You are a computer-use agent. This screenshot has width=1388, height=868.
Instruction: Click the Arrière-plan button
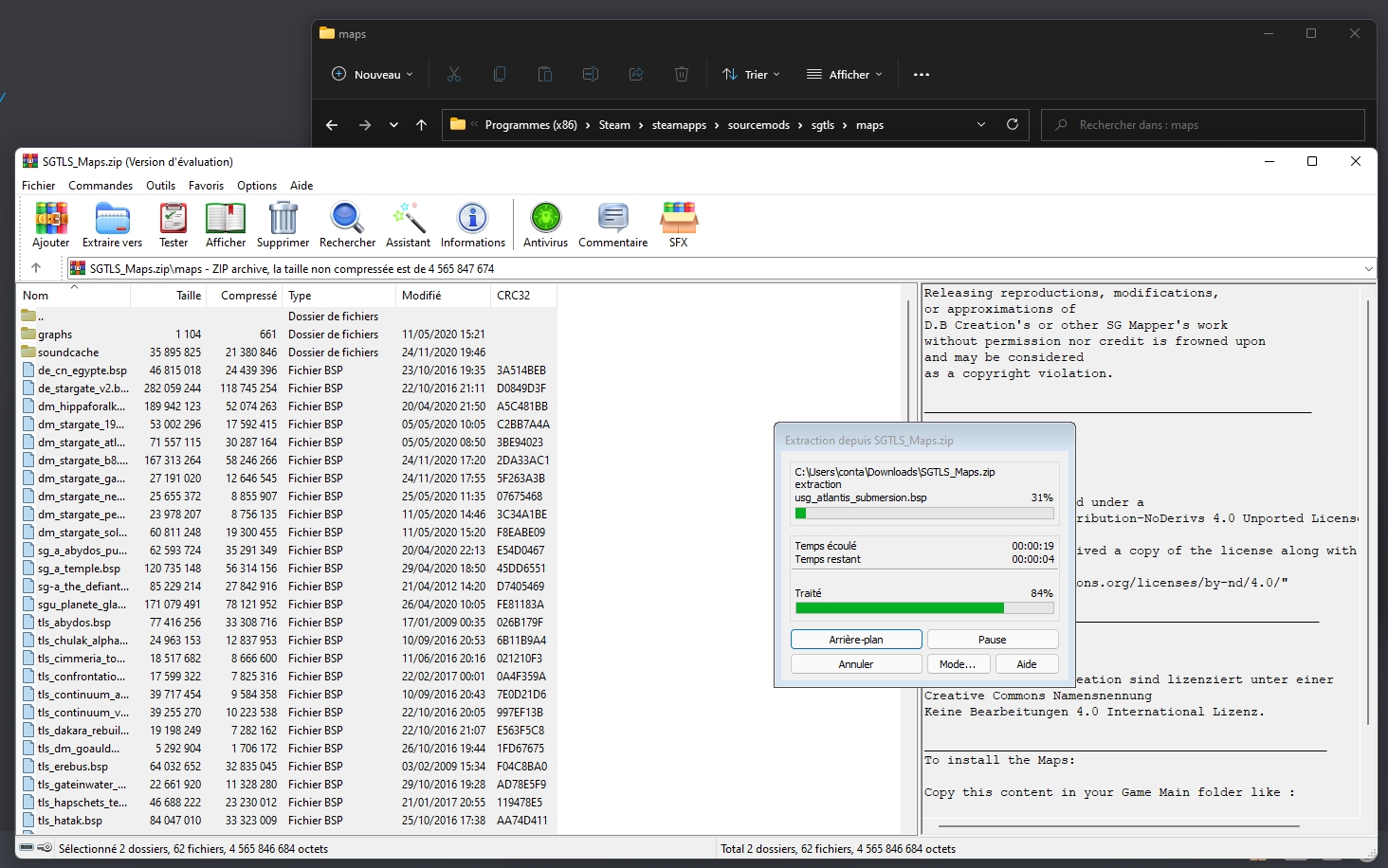[856, 640]
